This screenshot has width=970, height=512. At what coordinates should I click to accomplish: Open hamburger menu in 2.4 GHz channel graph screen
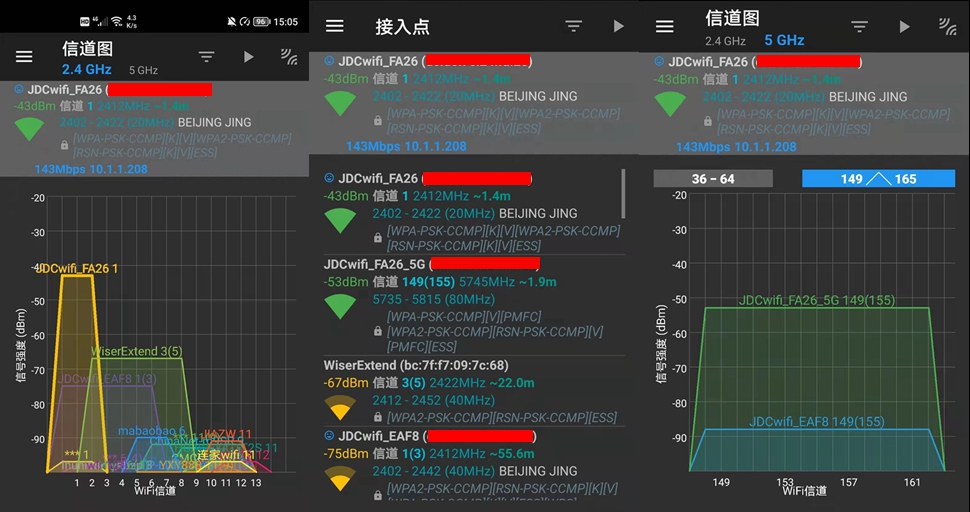pos(24,57)
